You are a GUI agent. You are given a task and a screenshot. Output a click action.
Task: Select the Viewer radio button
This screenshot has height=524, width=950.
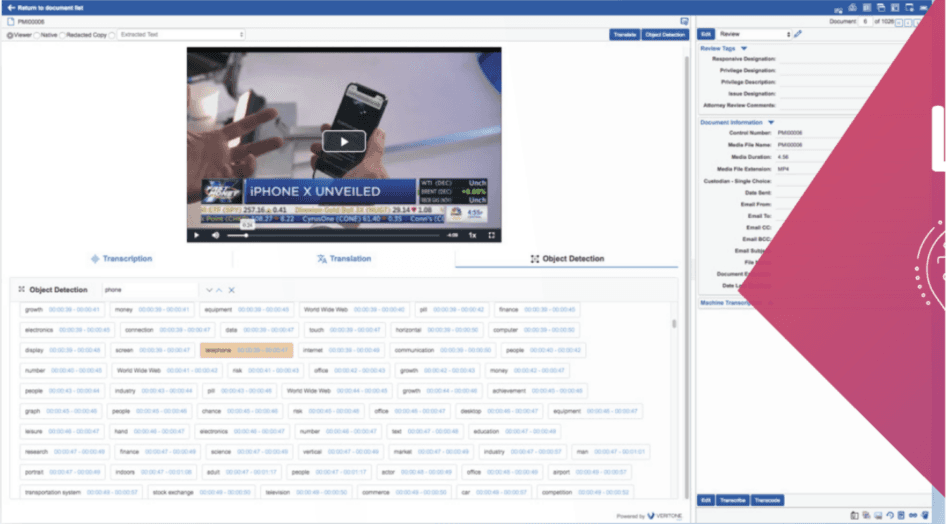coord(10,35)
